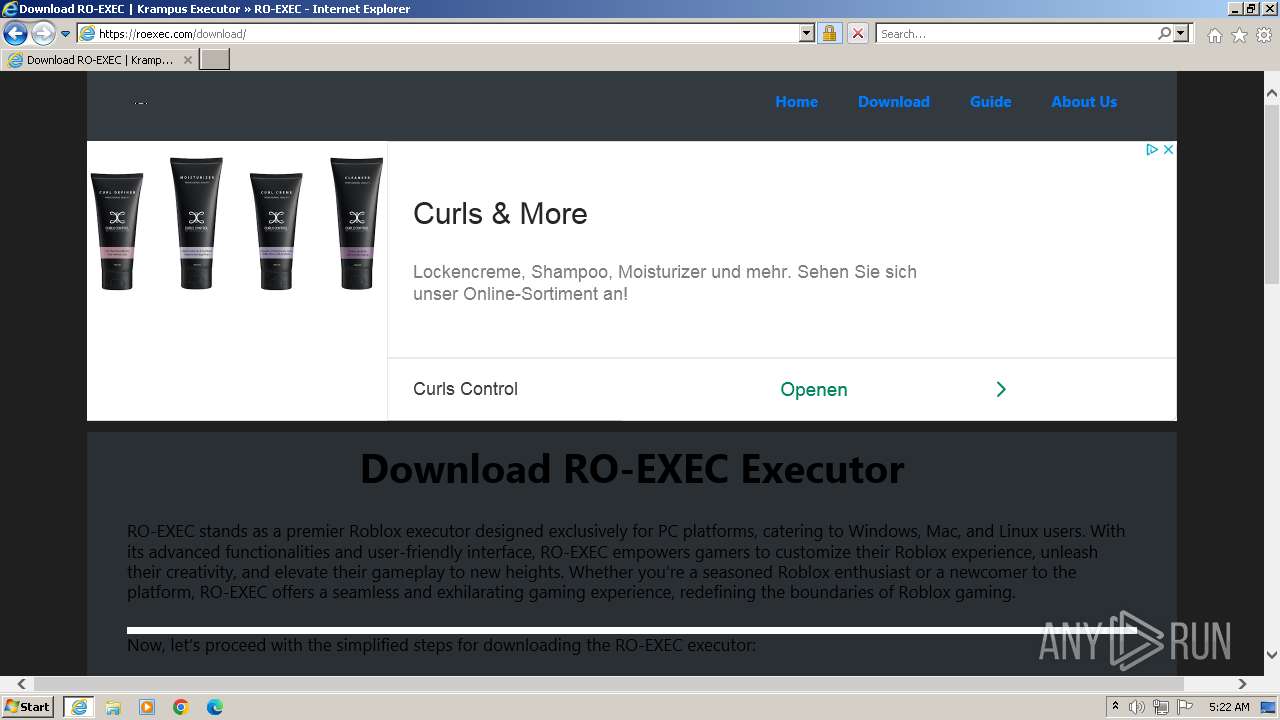Click the Download RO-EXEC Executor heading
1280x720 pixels.
[632, 469]
